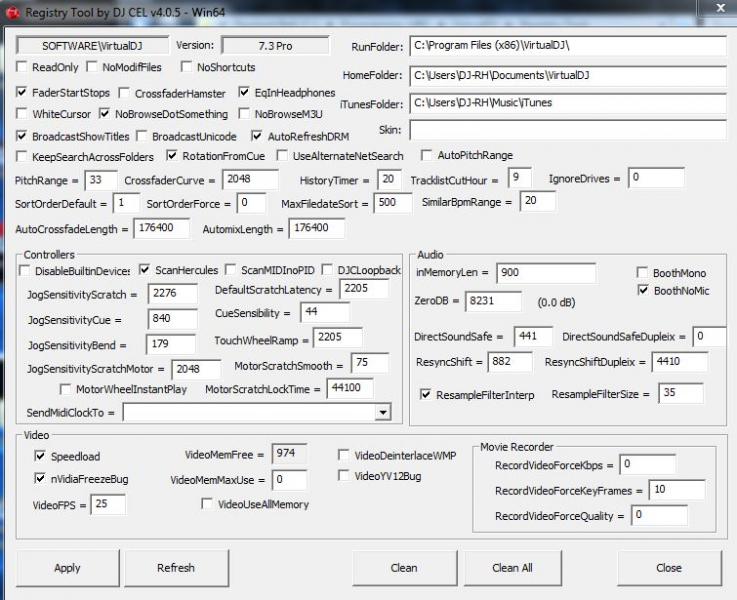Toggle EqInHeadphones checkbox
The image size is (737, 600).
244,92
